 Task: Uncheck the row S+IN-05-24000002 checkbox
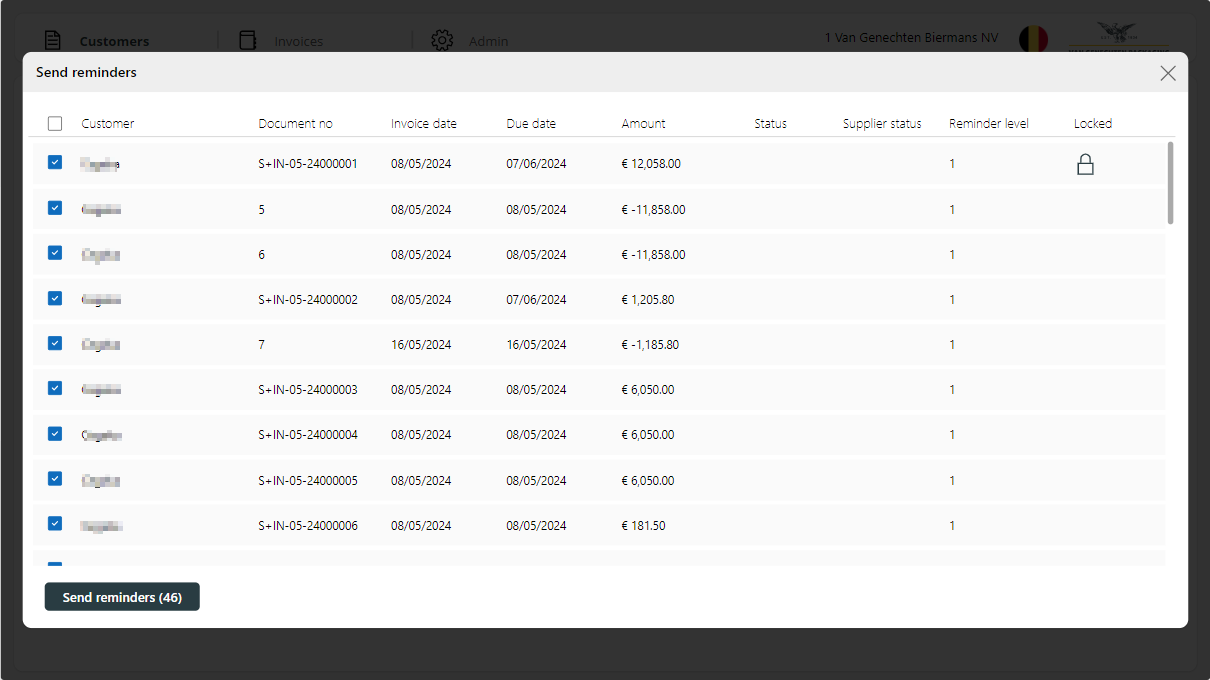point(55,298)
